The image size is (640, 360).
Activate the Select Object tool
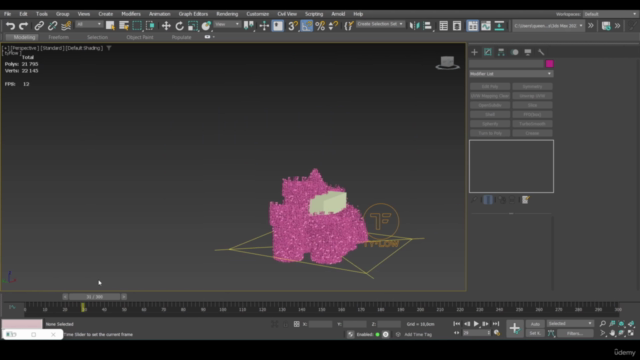[110, 26]
